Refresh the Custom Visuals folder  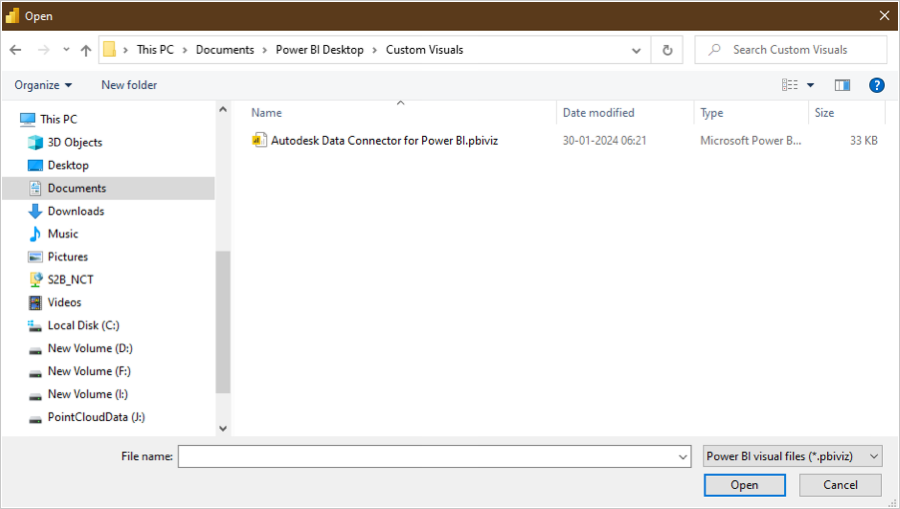click(x=667, y=50)
